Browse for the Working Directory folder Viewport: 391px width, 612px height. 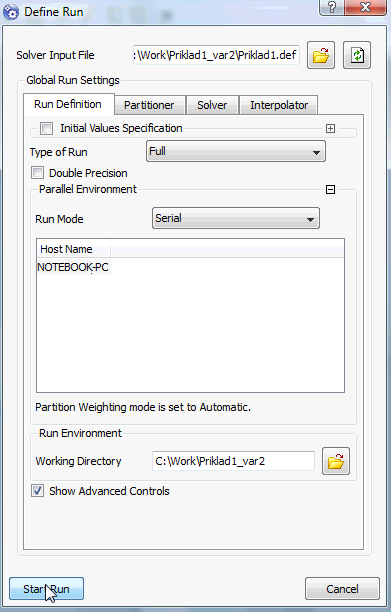336,461
